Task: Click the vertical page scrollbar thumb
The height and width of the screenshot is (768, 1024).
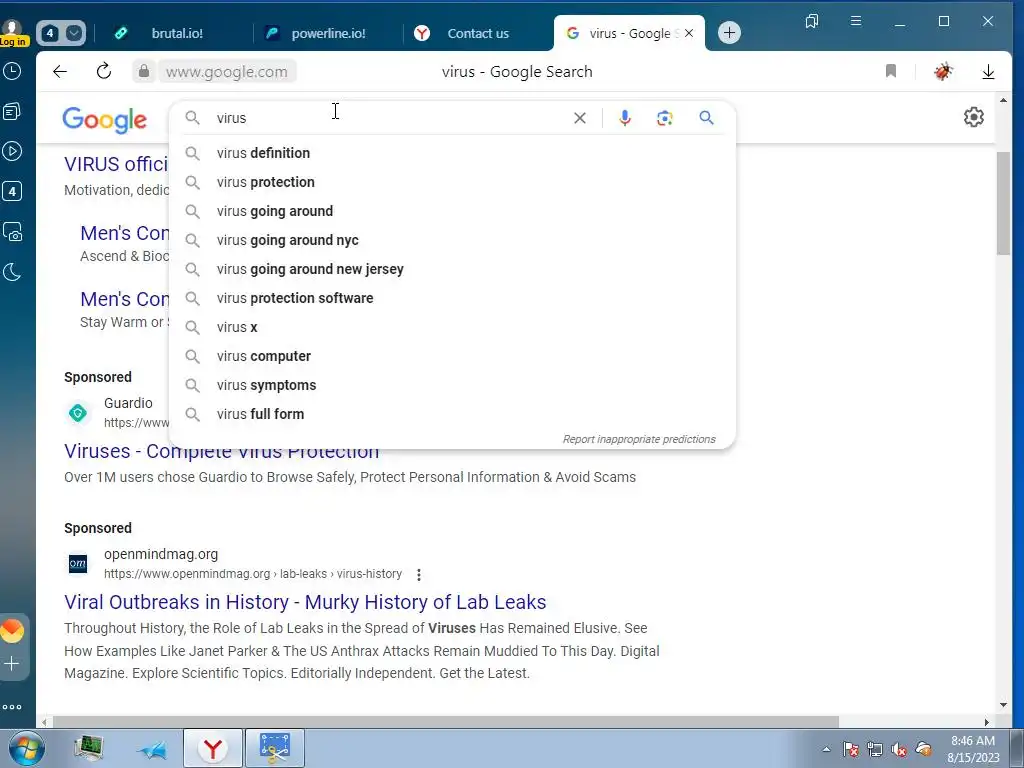Action: 1003,204
